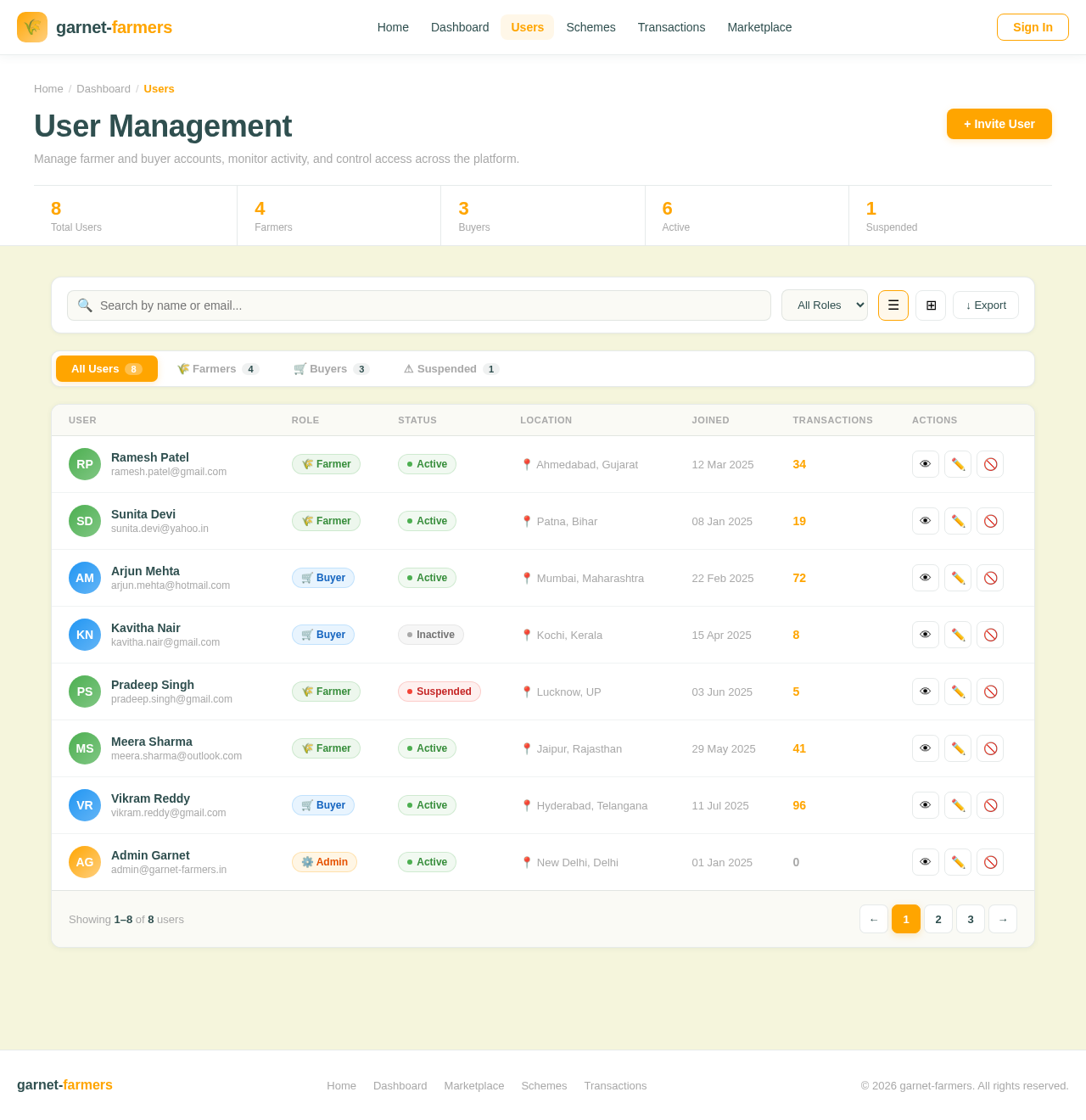
Task: Click ban icon for Admin Garnet
Action: 990,862
